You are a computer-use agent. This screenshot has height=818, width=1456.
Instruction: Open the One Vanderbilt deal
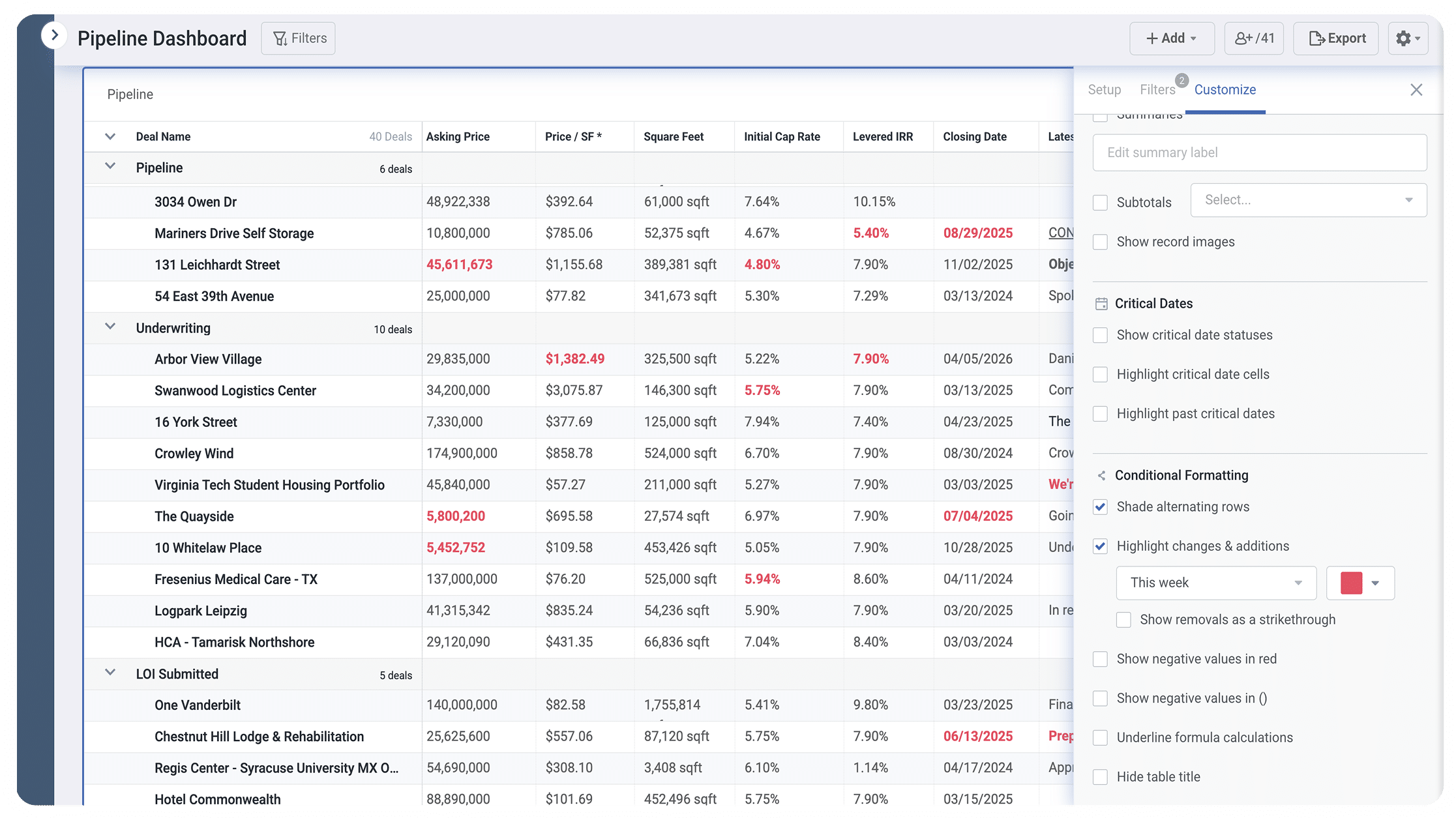[198, 705]
